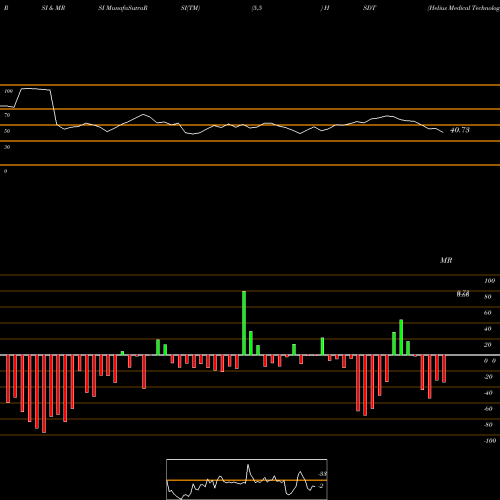Click the -20 label on the MR axis
The height and width of the screenshot is (500, 500).
[488, 377]
